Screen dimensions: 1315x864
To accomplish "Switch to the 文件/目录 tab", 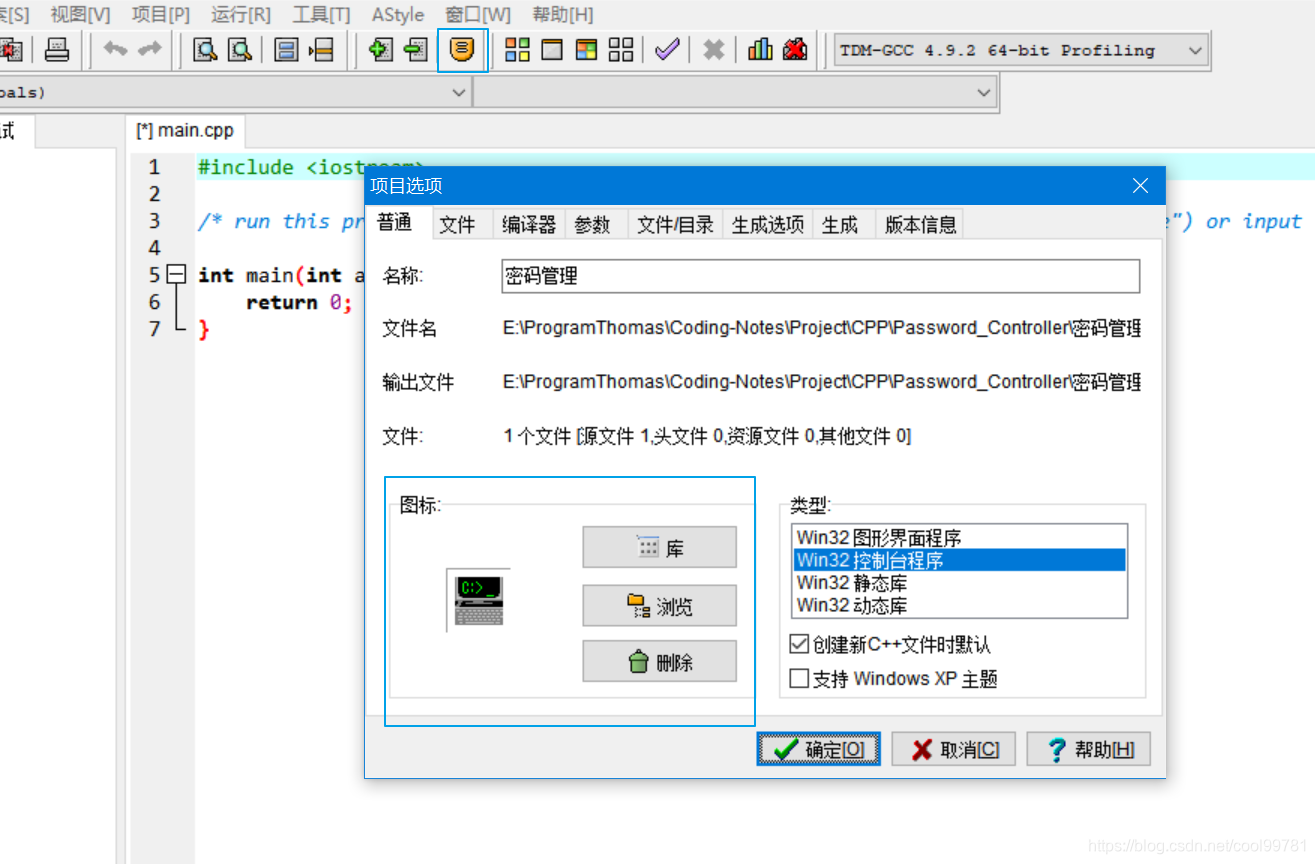I will click(x=676, y=225).
